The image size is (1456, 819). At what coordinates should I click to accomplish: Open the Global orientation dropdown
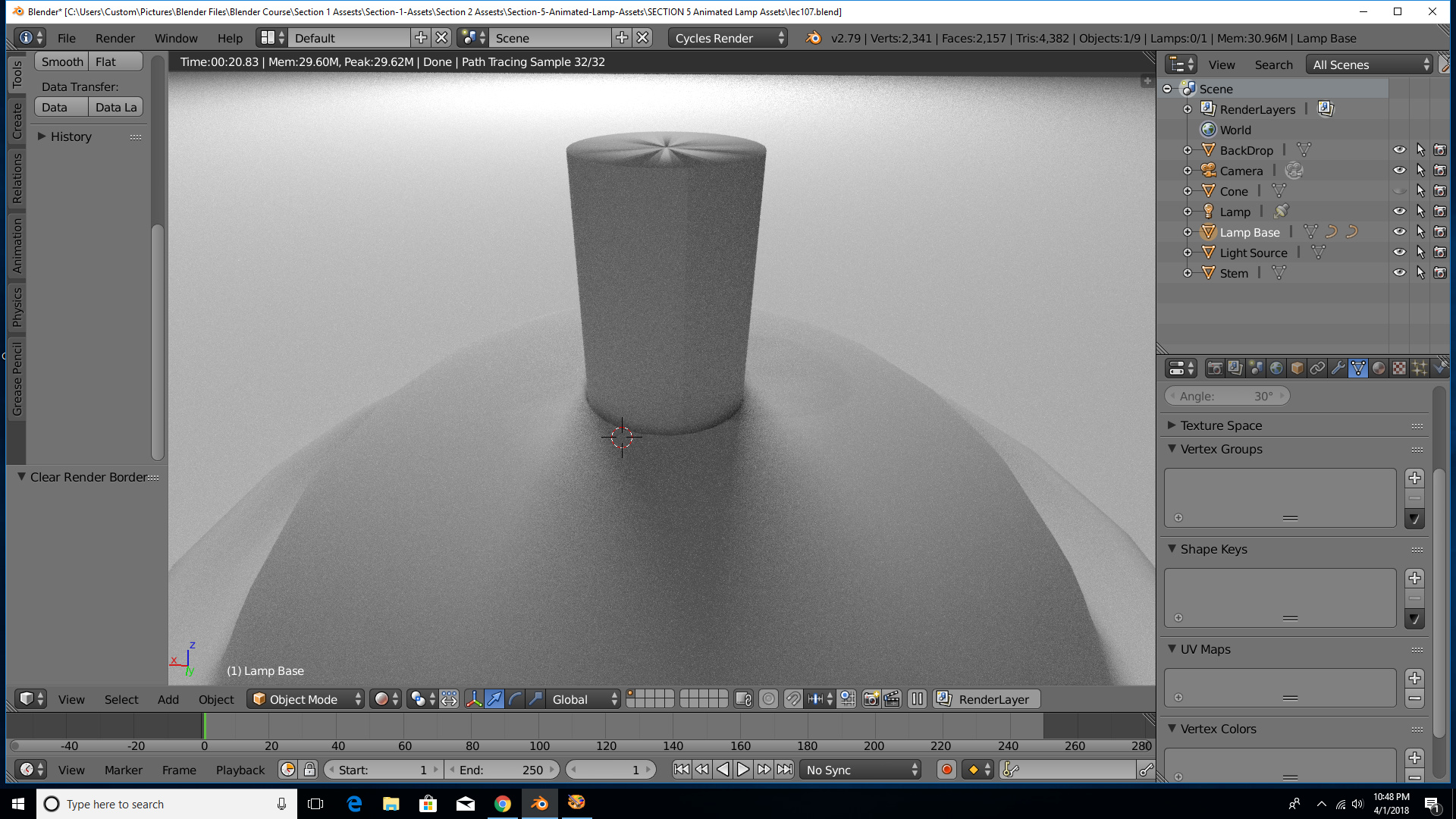click(582, 699)
